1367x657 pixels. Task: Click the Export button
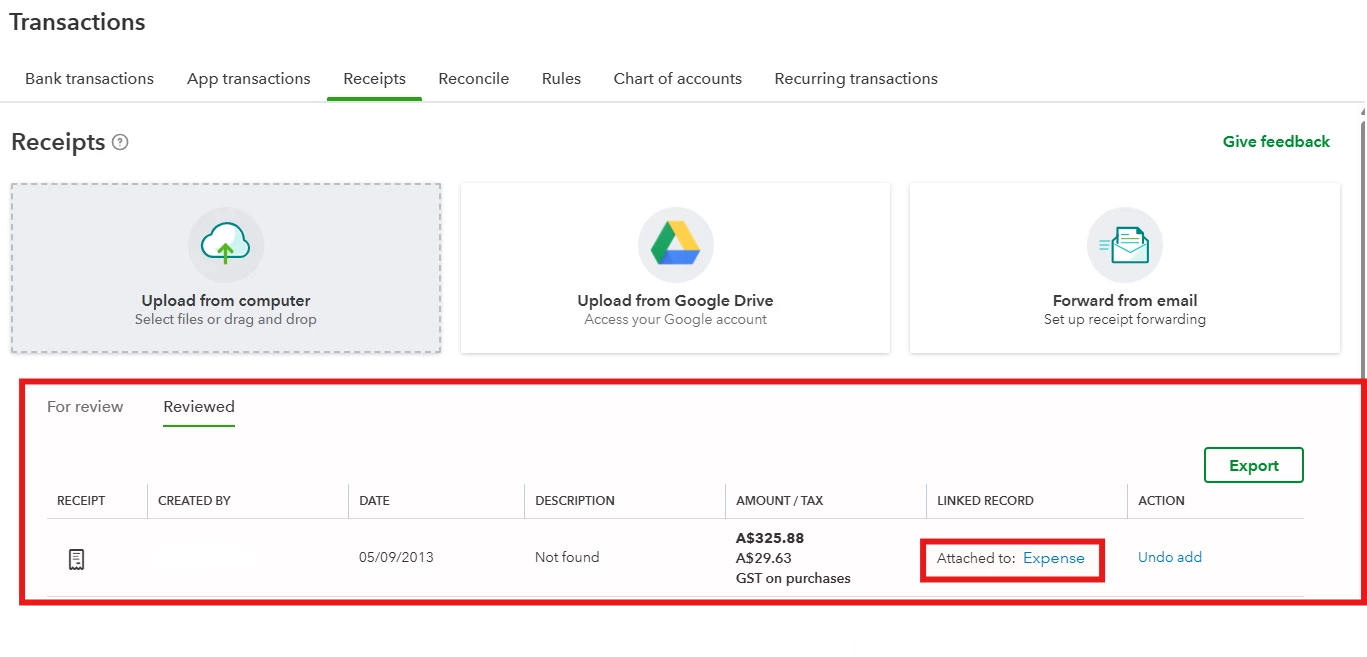[1254, 465]
